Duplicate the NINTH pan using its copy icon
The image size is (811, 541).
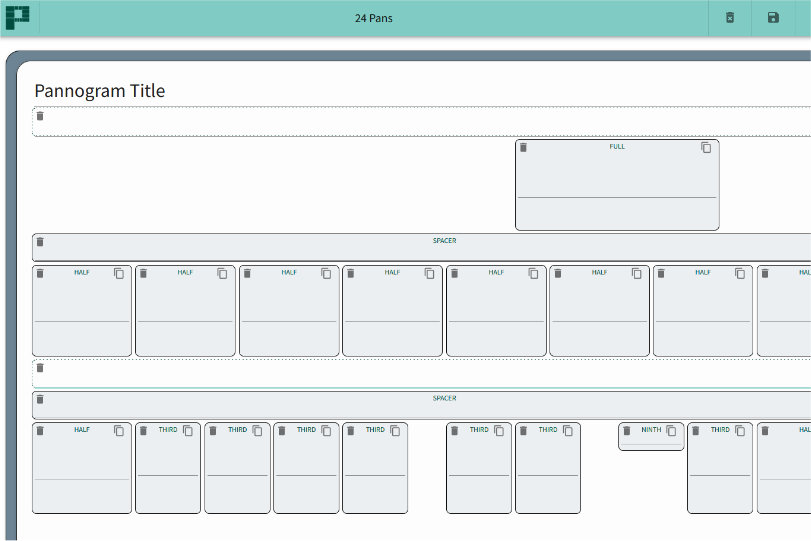[x=672, y=431]
